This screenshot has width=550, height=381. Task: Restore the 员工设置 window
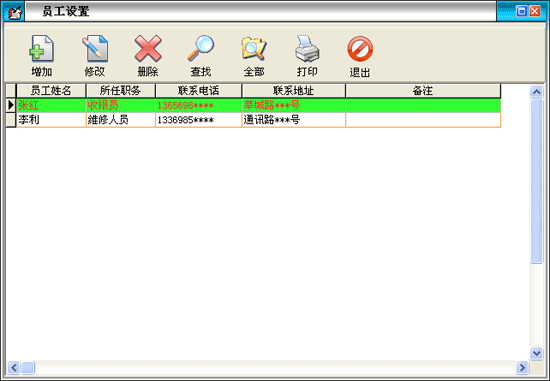(x=522, y=11)
